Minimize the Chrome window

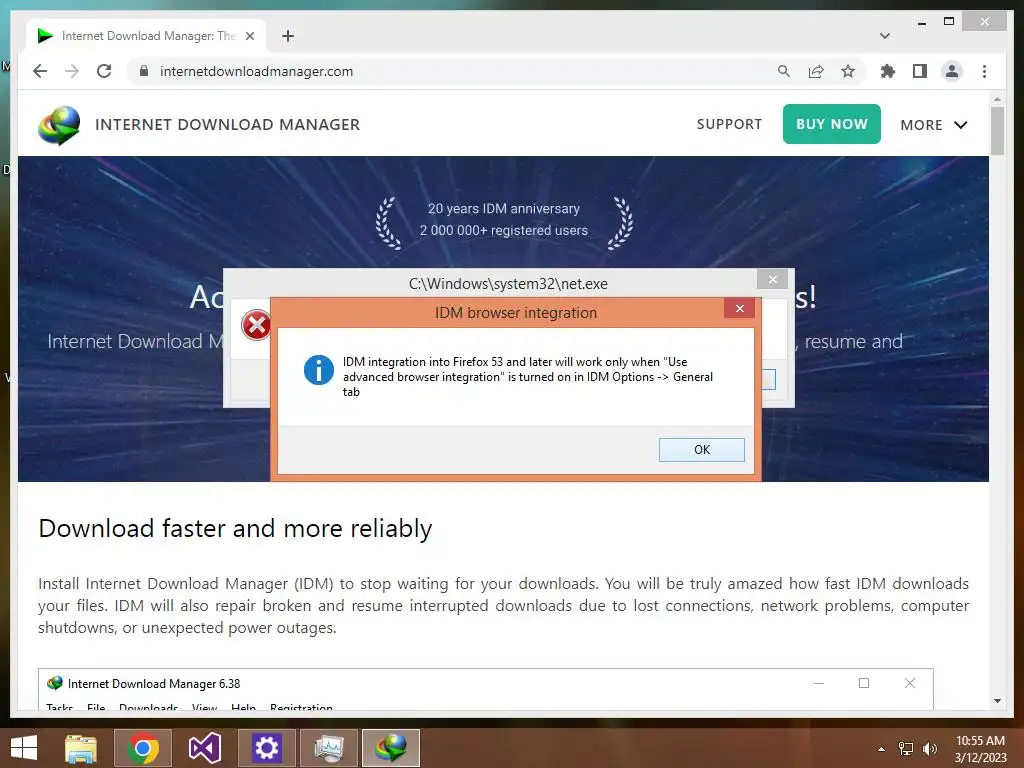point(921,22)
